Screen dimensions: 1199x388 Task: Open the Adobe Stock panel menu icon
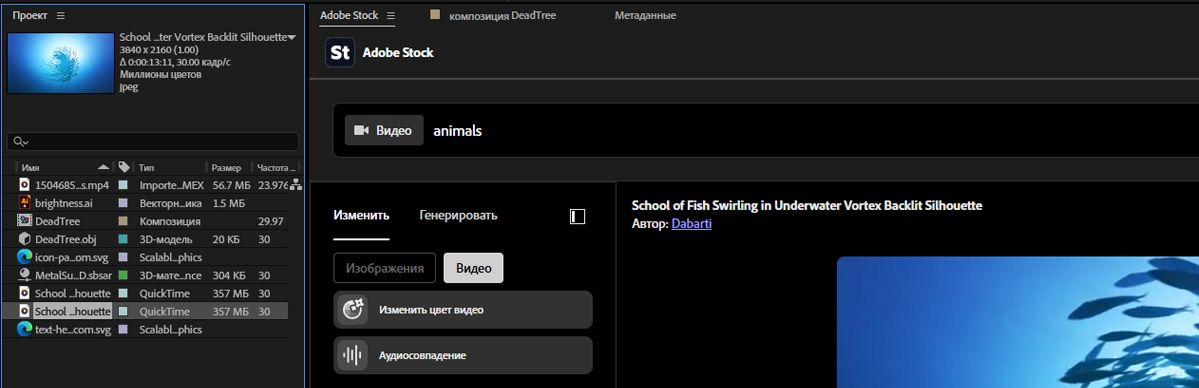click(x=391, y=15)
